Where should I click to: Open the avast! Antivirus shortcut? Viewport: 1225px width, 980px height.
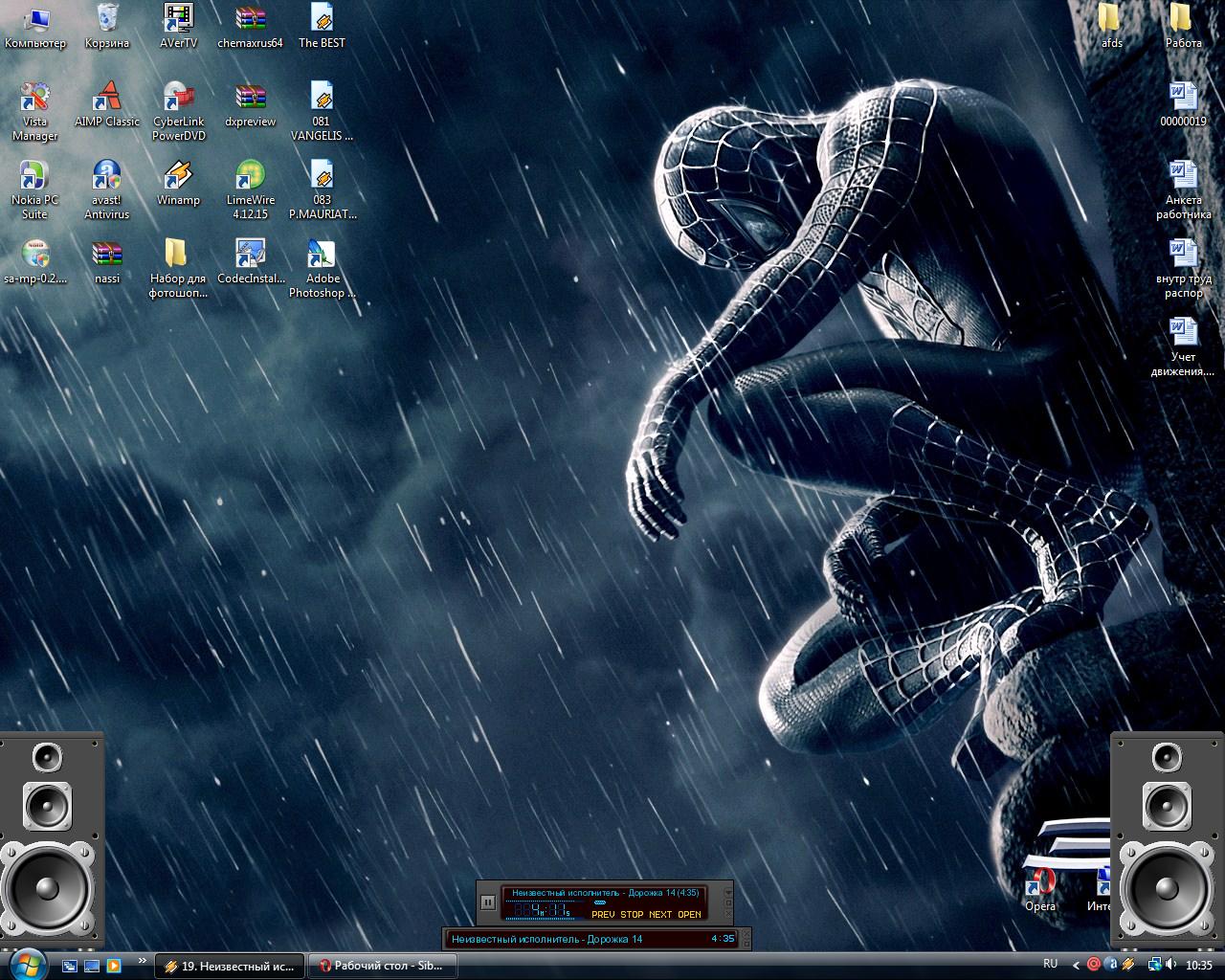click(107, 189)
